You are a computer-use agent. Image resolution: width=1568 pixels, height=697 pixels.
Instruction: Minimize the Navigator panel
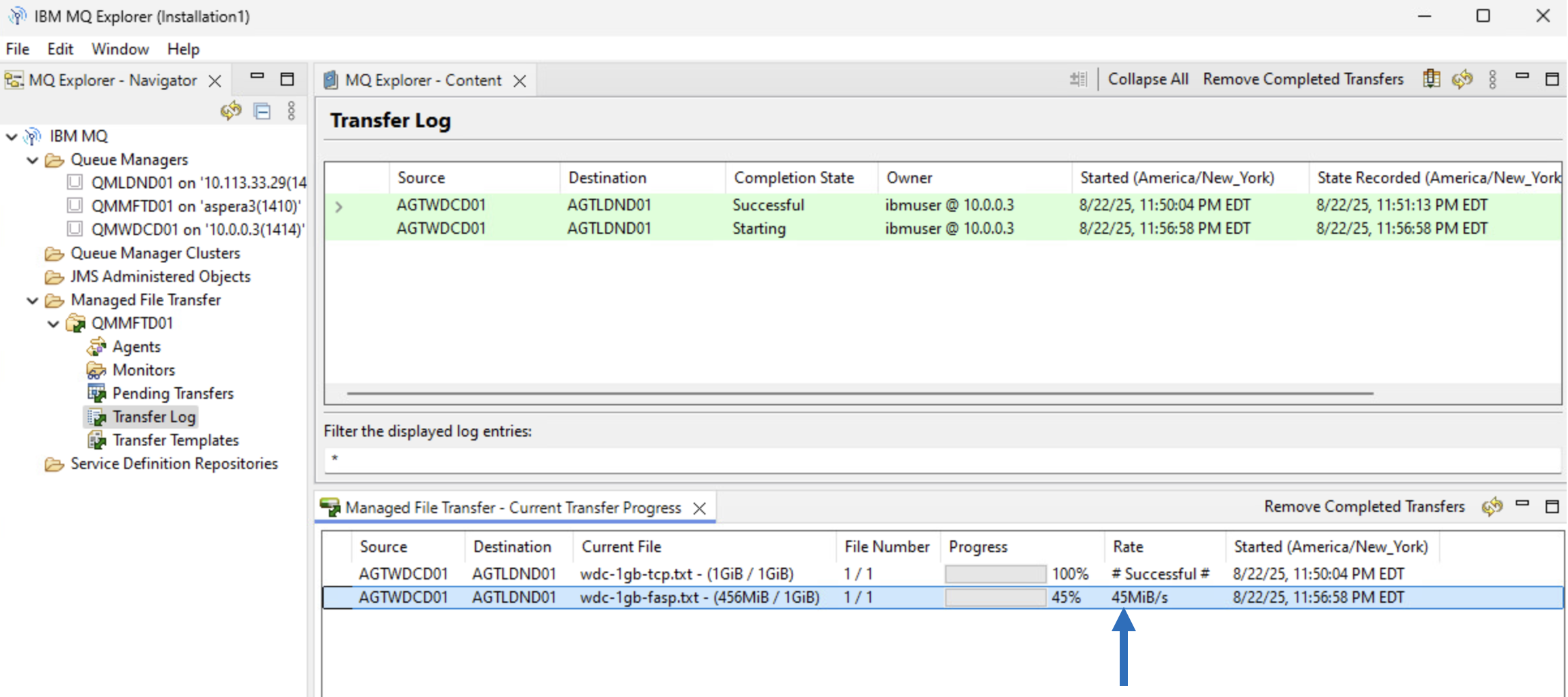click(257, 77)
